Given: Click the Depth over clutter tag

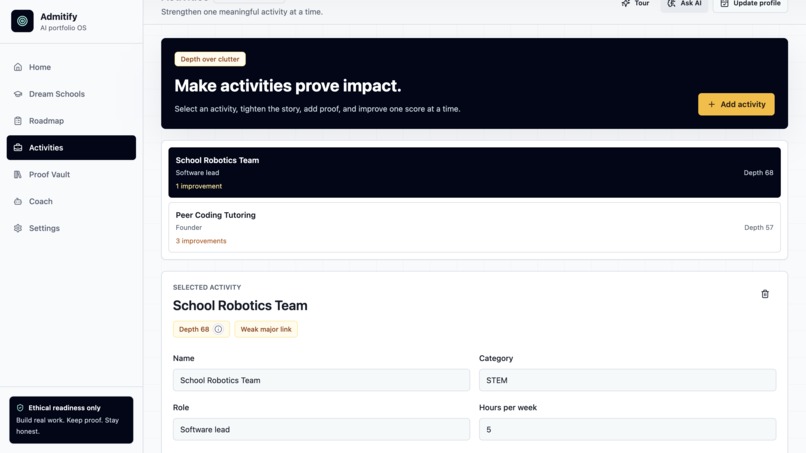Looking at the screenshot, I should (x=210, y=59).
